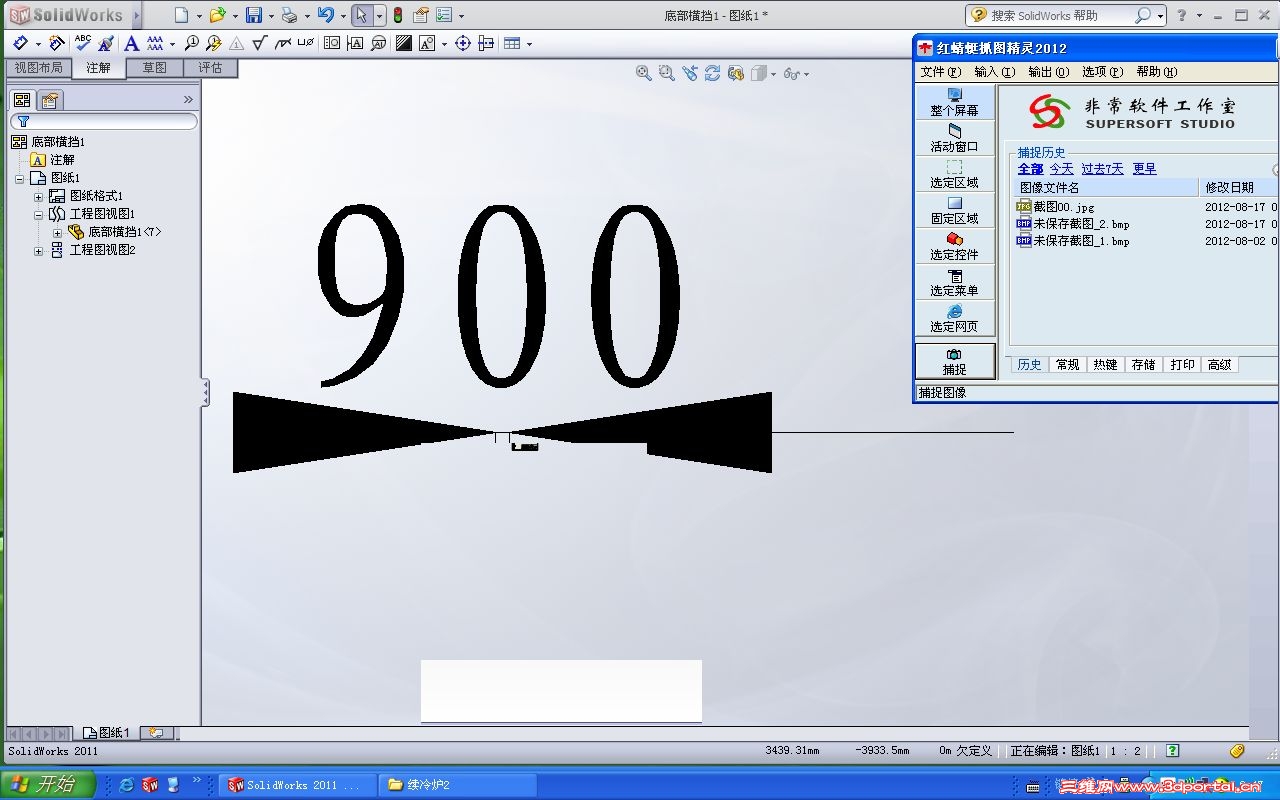This screenshot has height=800, width=1280.
Task: Collapse the 工程图视图1 tree node
Action: point(39,214)
